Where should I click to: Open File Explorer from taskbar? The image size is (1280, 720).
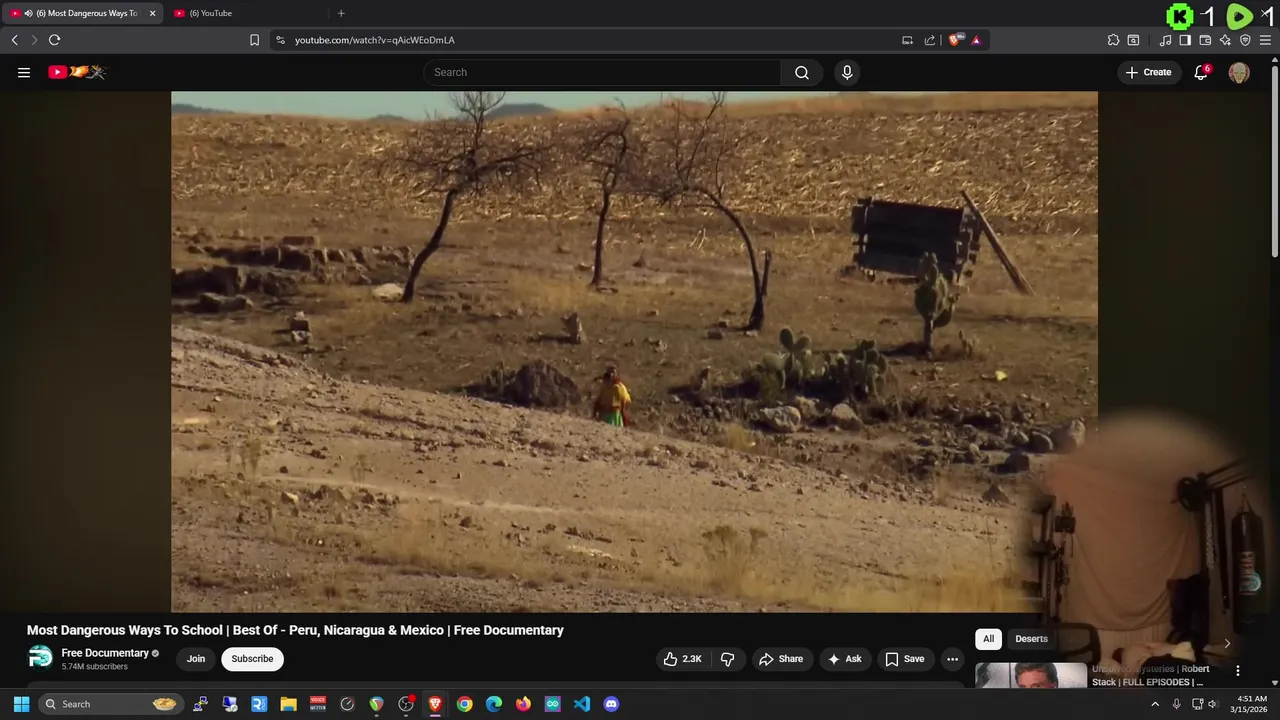pyautogui.click(x=288, y=704)
